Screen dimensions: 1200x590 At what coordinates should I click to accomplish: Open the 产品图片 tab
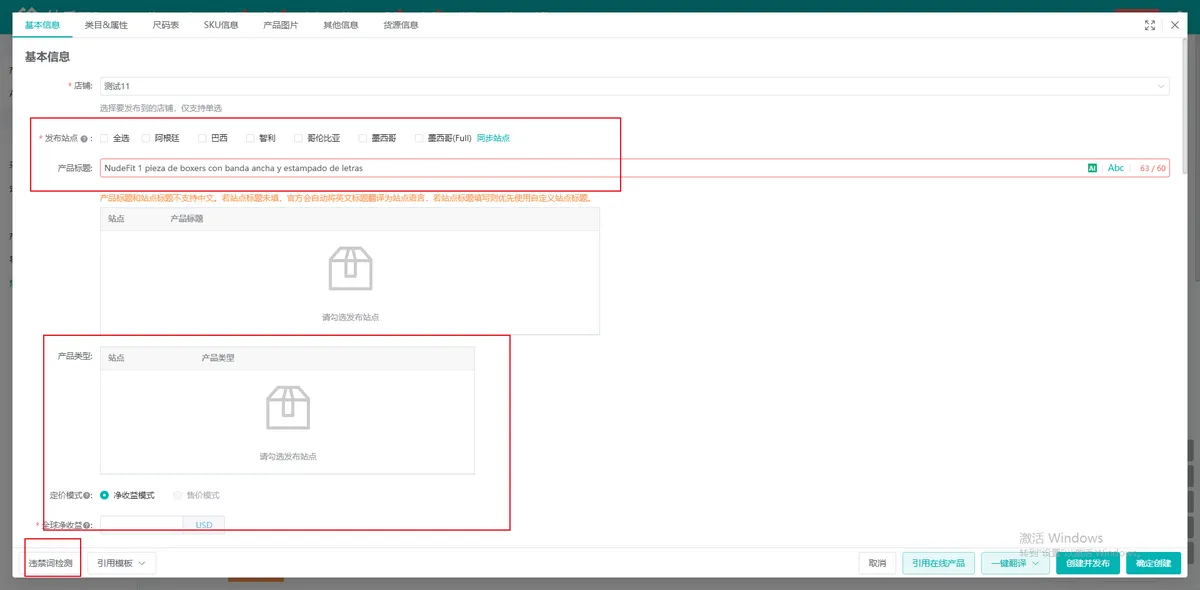(281, 25)
